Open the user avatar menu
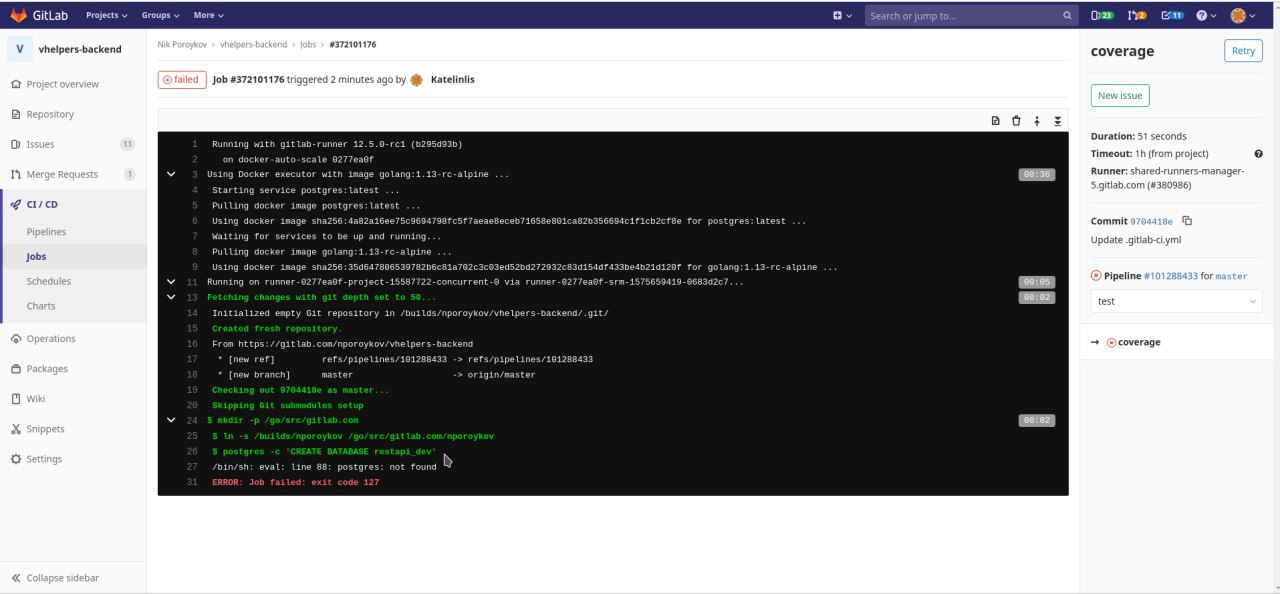The width and height of the screenshot is (1280, 594). click(x=1243, y=15)
